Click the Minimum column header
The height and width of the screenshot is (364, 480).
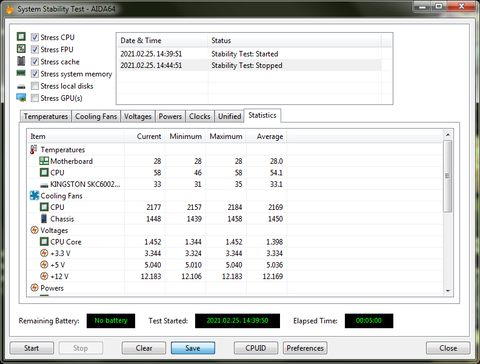185,136
